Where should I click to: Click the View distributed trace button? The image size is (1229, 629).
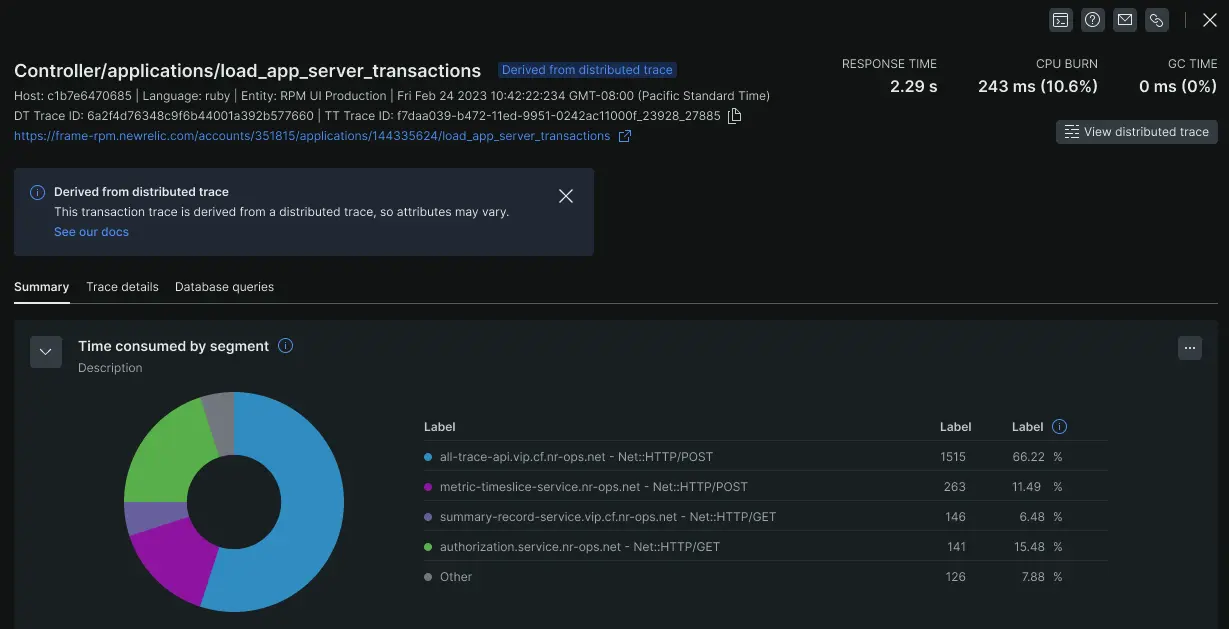point(1136,132)
